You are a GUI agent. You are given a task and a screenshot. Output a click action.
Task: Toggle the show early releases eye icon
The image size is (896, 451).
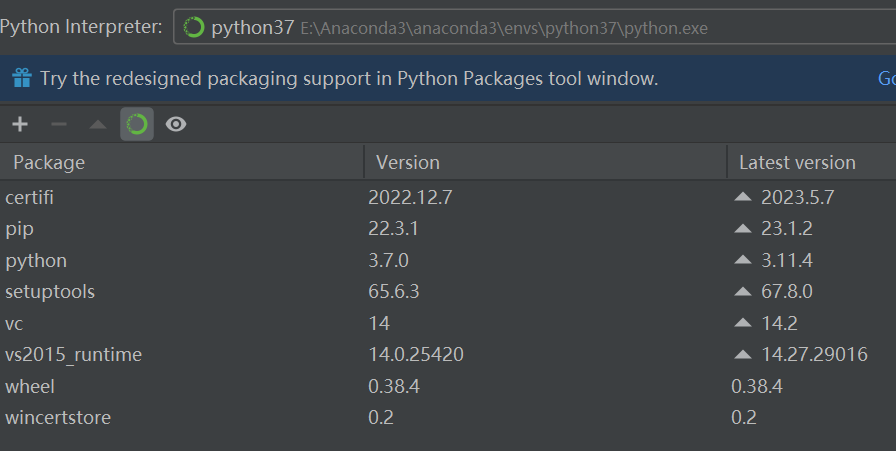[176, 124]
